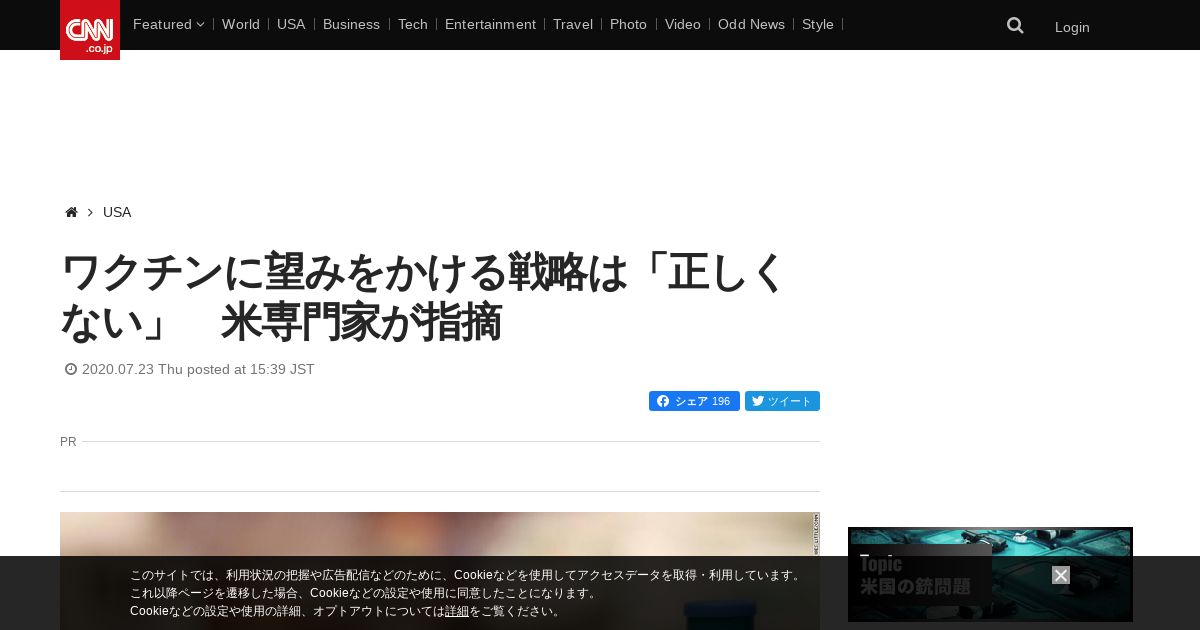Open the Photo section
The width and height of the screenshot is (1200, 630).
coord(628,24)
